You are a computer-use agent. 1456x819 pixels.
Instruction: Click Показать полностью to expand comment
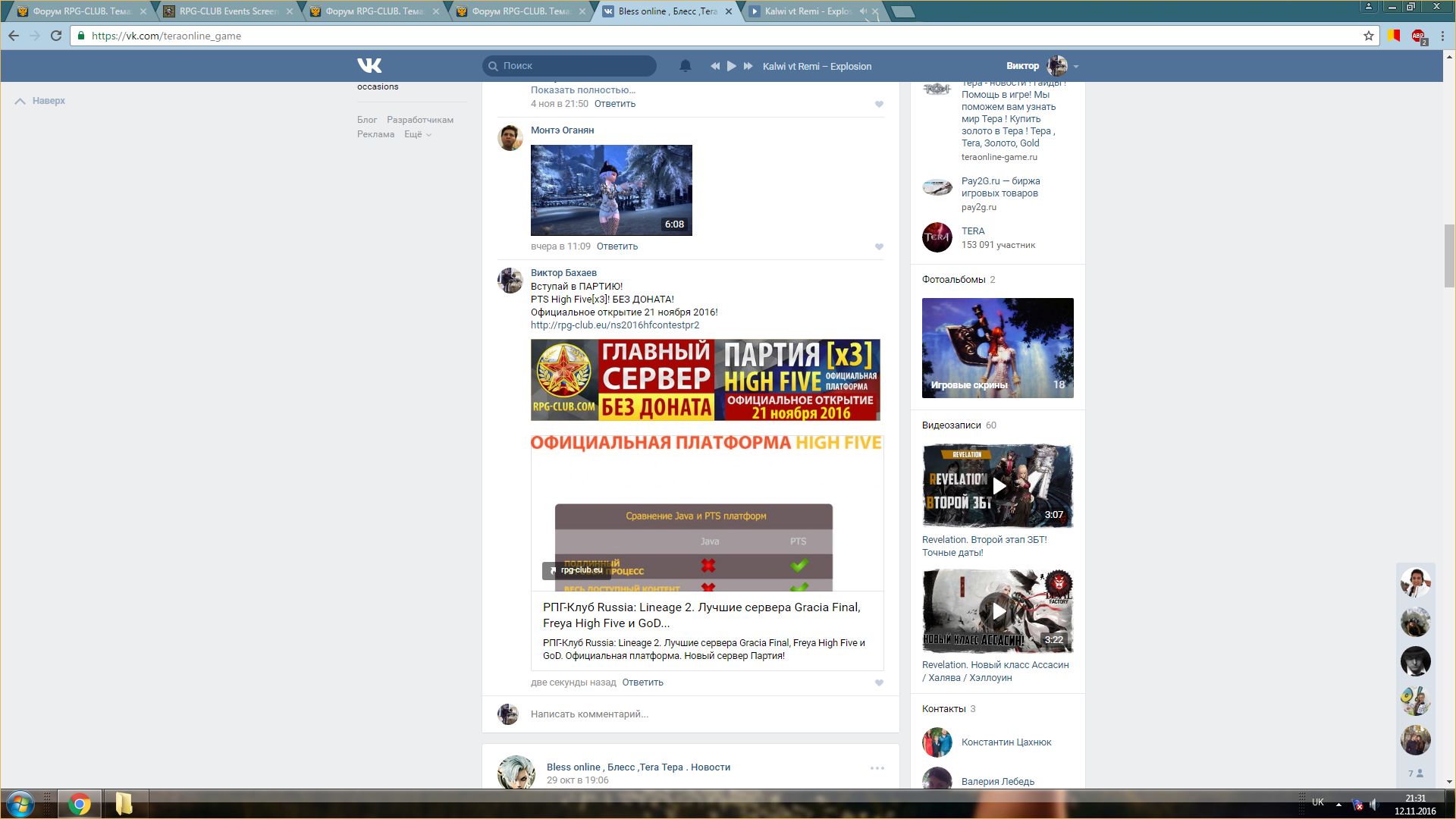coord(583,90)
